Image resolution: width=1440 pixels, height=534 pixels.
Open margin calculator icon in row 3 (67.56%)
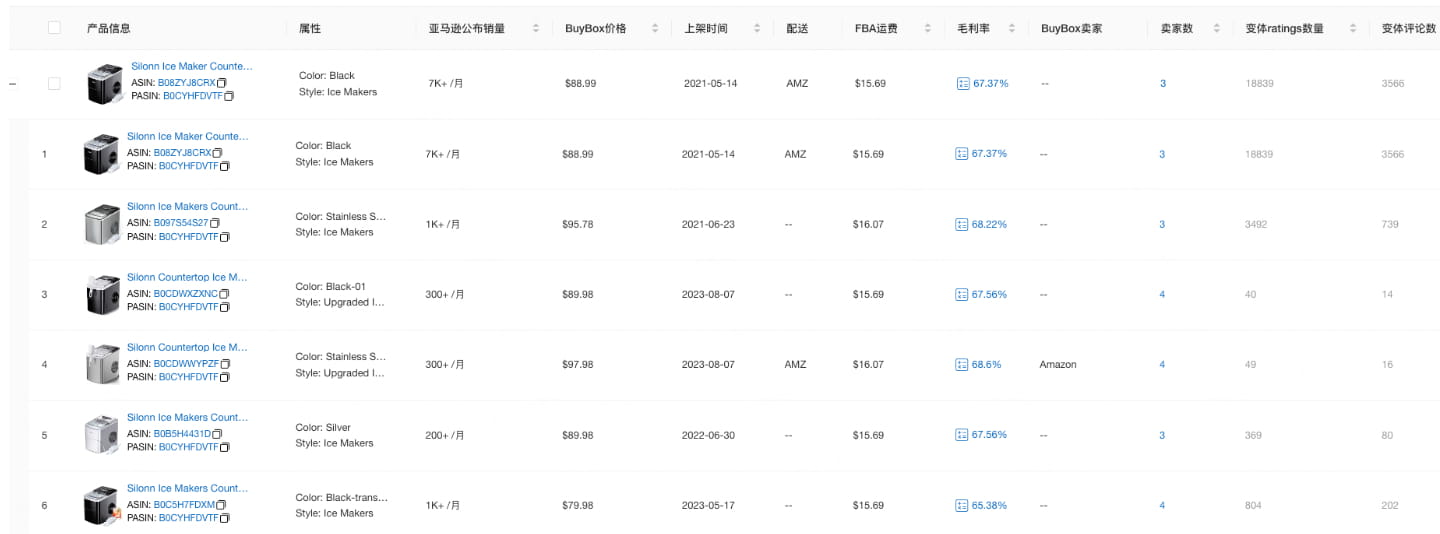(x=962, y=295)
